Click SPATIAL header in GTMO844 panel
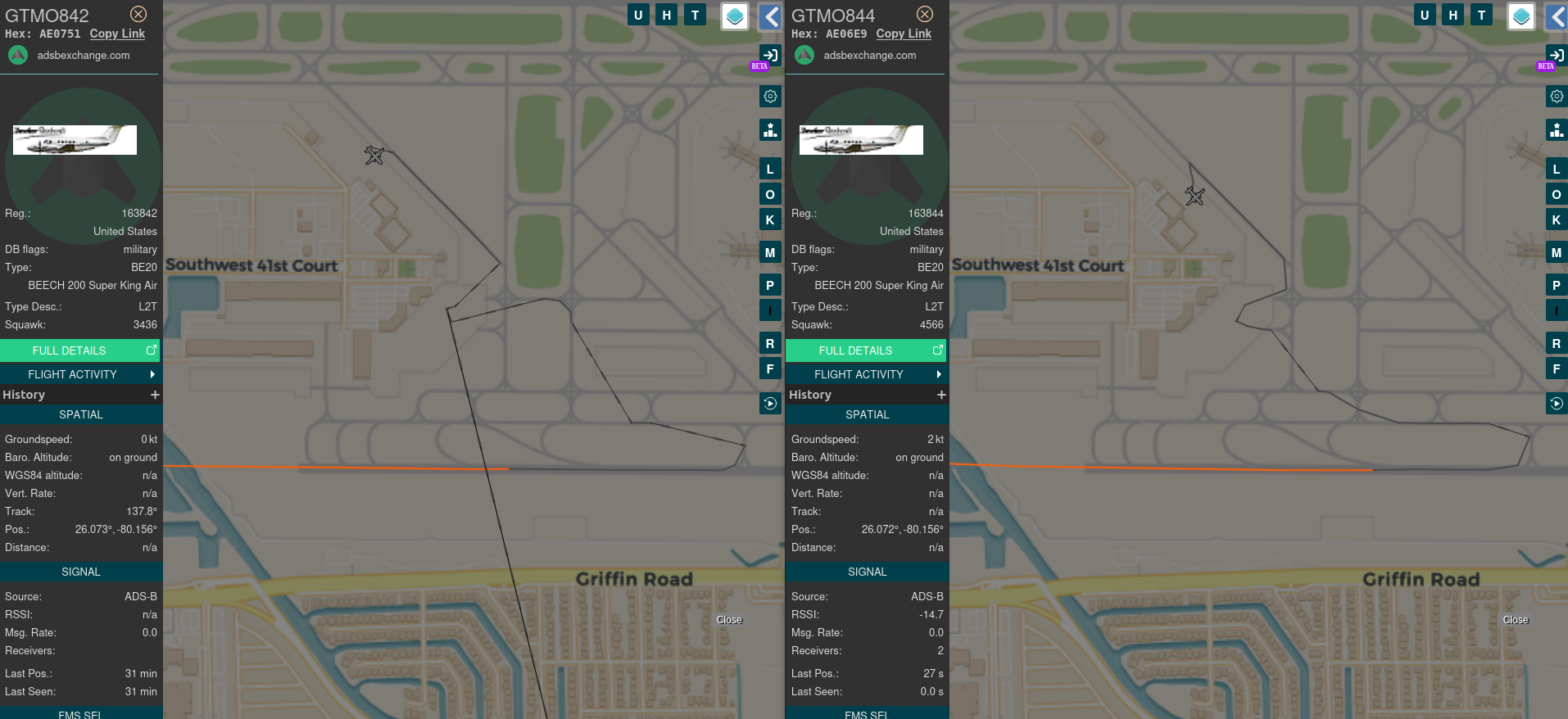 click(868, 414)
